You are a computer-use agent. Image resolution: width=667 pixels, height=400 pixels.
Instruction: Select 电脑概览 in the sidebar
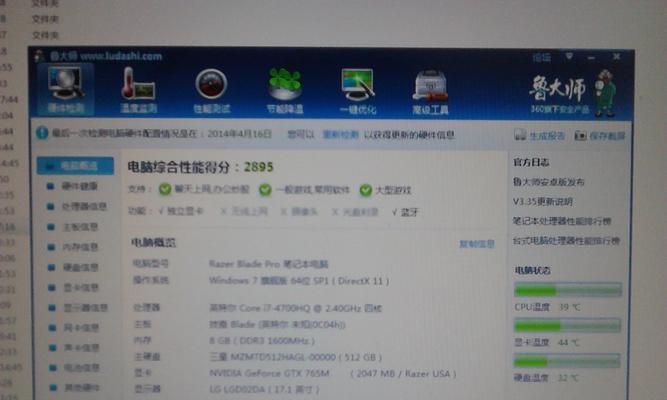point(75,166)
